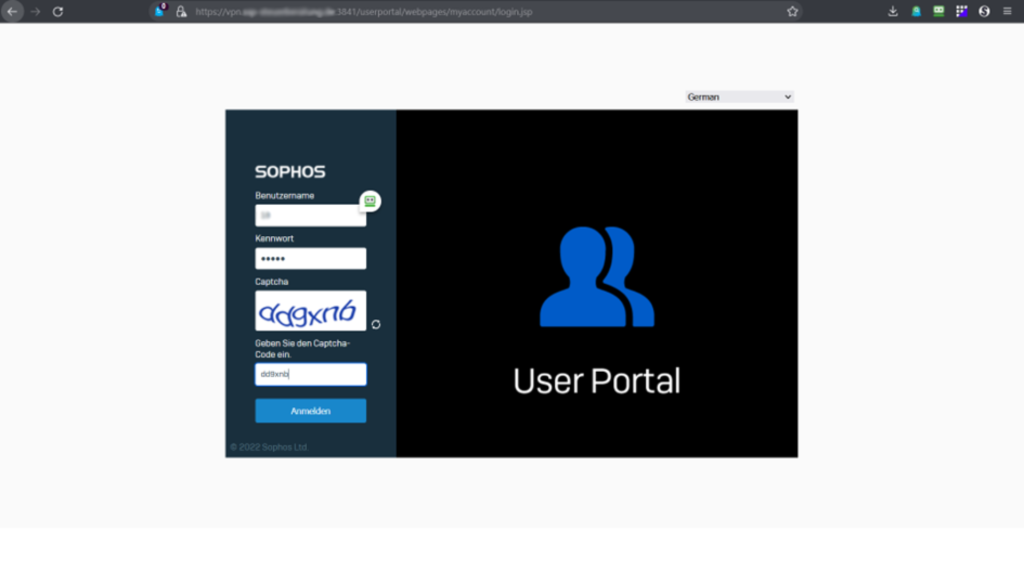Click the "© 2022 Sophos Ltd." footer text
This screenshot has height=576, width=1024.
269,447
